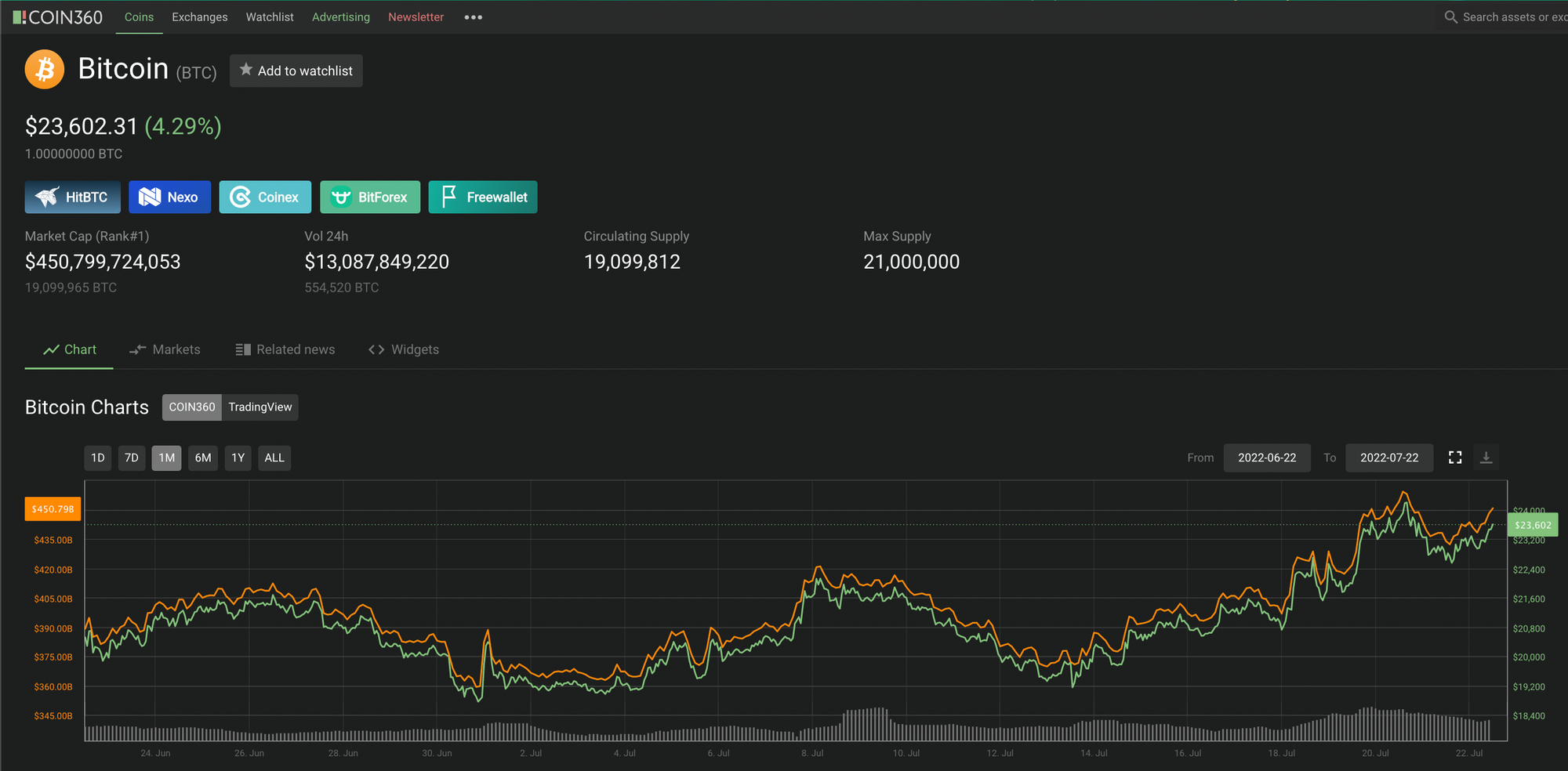Select the 1Y time range
This screenshot has width=1568, height=771.
(238, 458)
